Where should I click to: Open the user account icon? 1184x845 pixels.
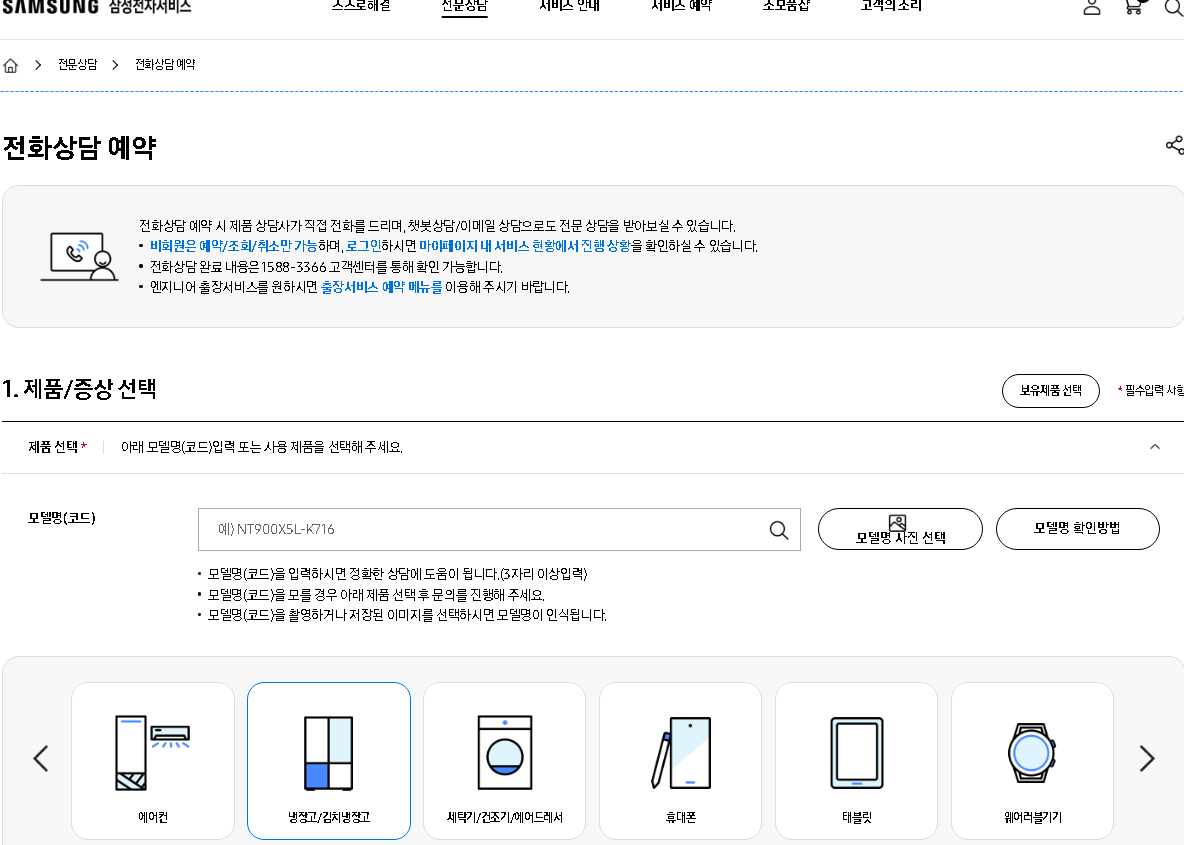1091,8
